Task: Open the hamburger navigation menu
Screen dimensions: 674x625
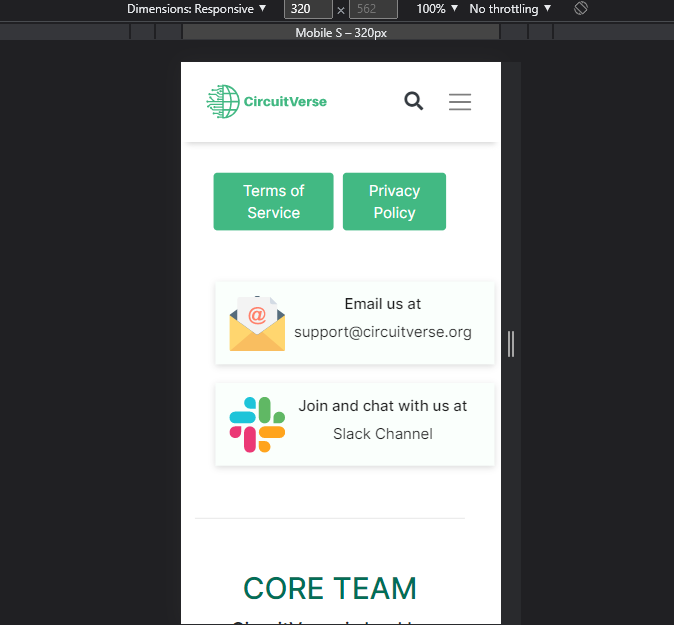Action: click(460, 102)
